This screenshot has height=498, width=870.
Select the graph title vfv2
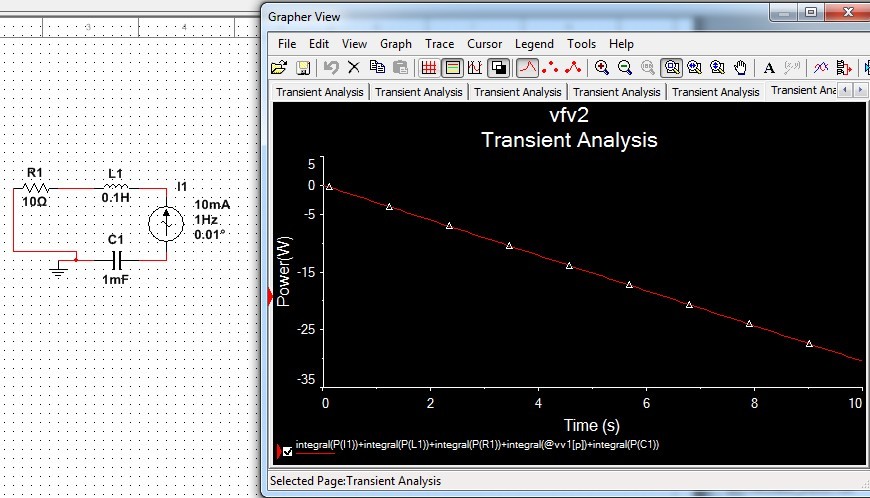(x=569, y=115)
